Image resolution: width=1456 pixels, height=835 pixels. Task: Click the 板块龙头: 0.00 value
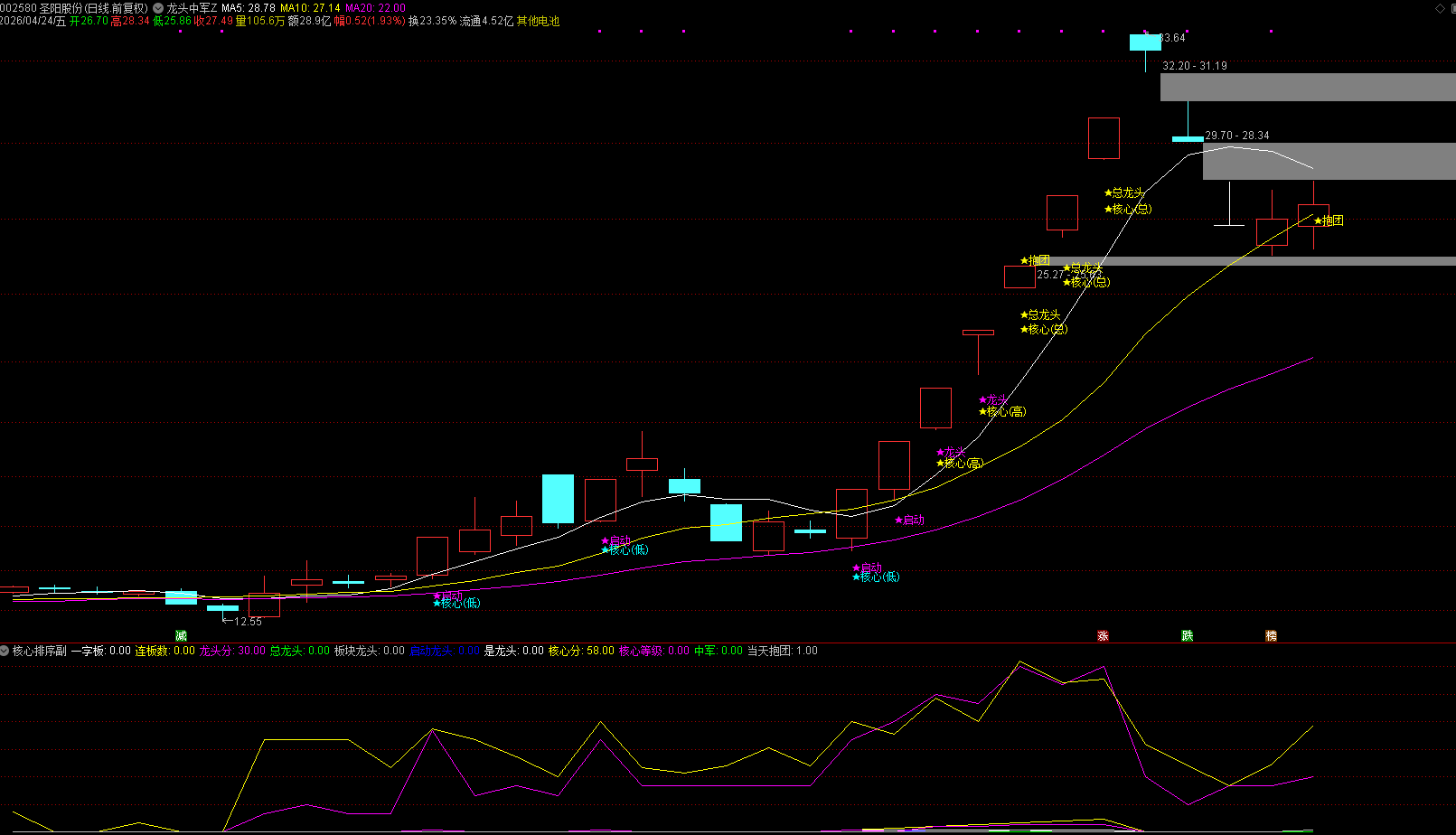pos(370,651)
